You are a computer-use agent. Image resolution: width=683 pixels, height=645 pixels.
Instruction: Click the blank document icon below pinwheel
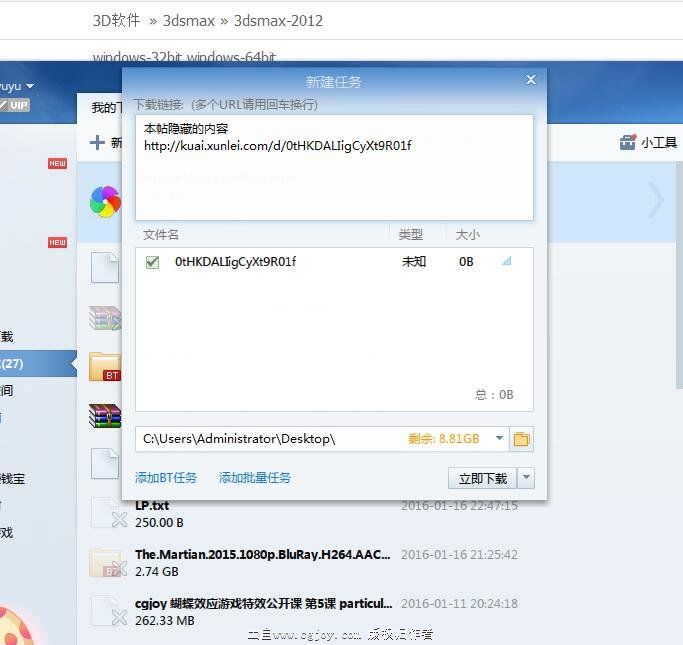click(x=105, y=267)
